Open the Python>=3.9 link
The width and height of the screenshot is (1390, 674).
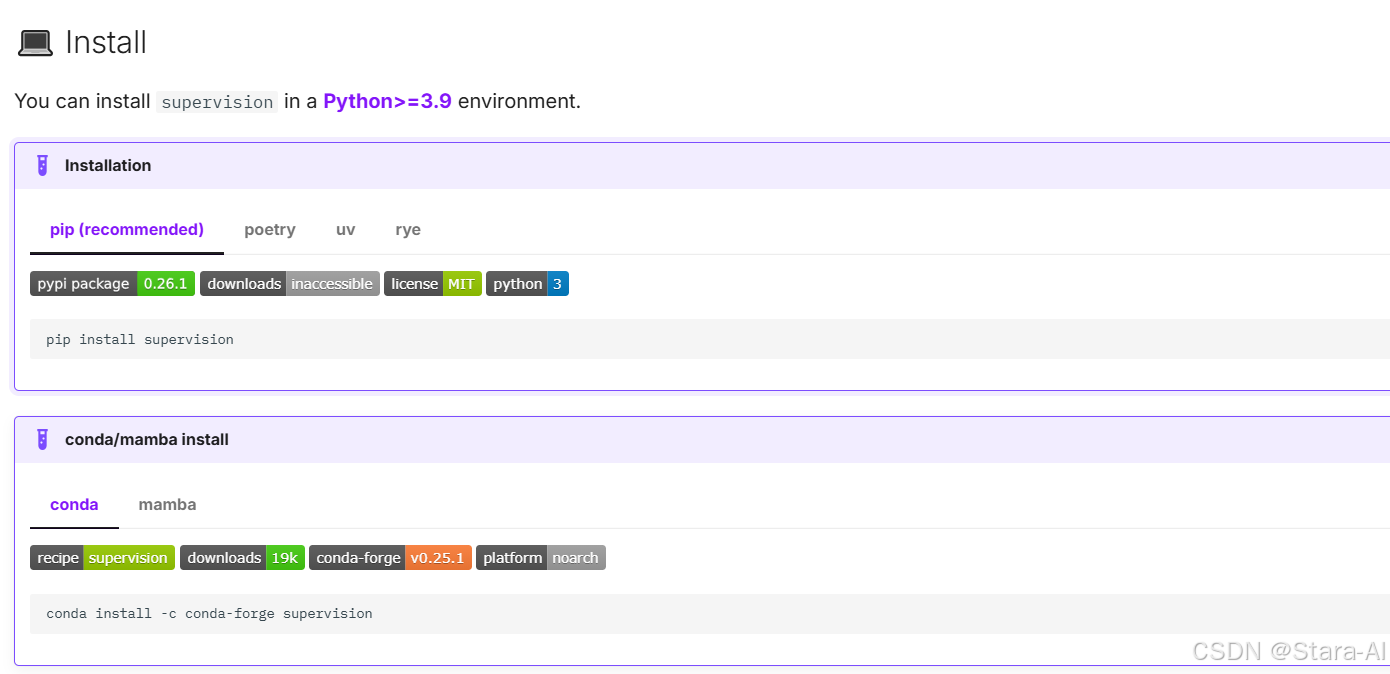388,101
